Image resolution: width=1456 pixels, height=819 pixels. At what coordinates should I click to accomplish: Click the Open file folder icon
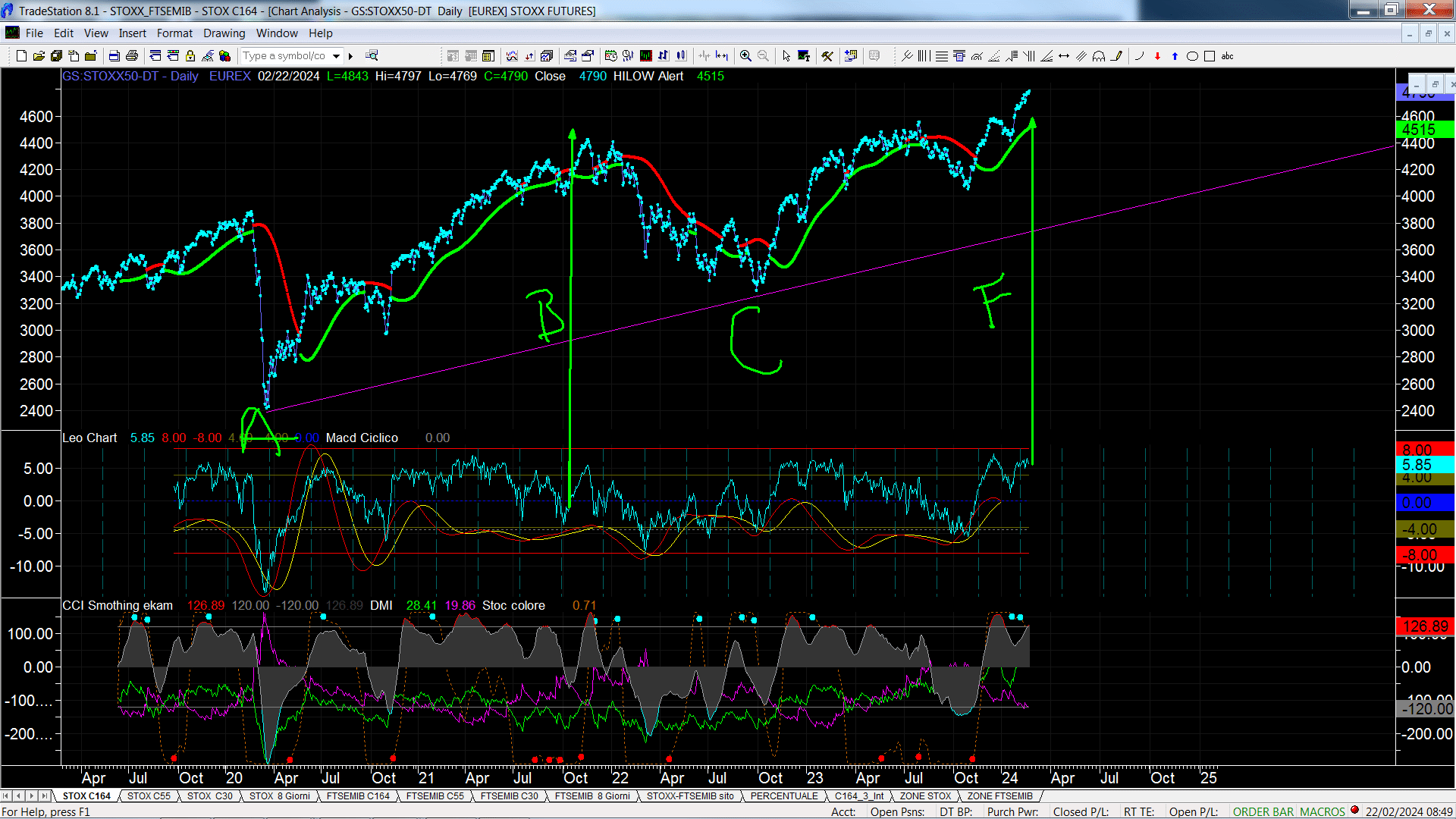[x=39, y=55]
